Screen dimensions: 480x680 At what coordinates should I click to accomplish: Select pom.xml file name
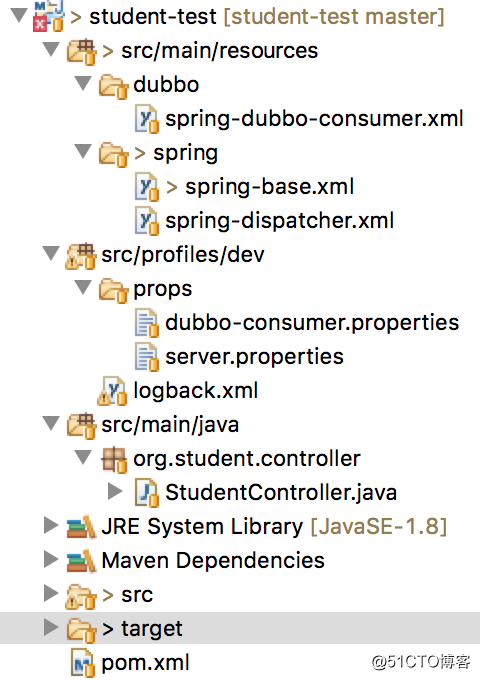coord(145,664)
